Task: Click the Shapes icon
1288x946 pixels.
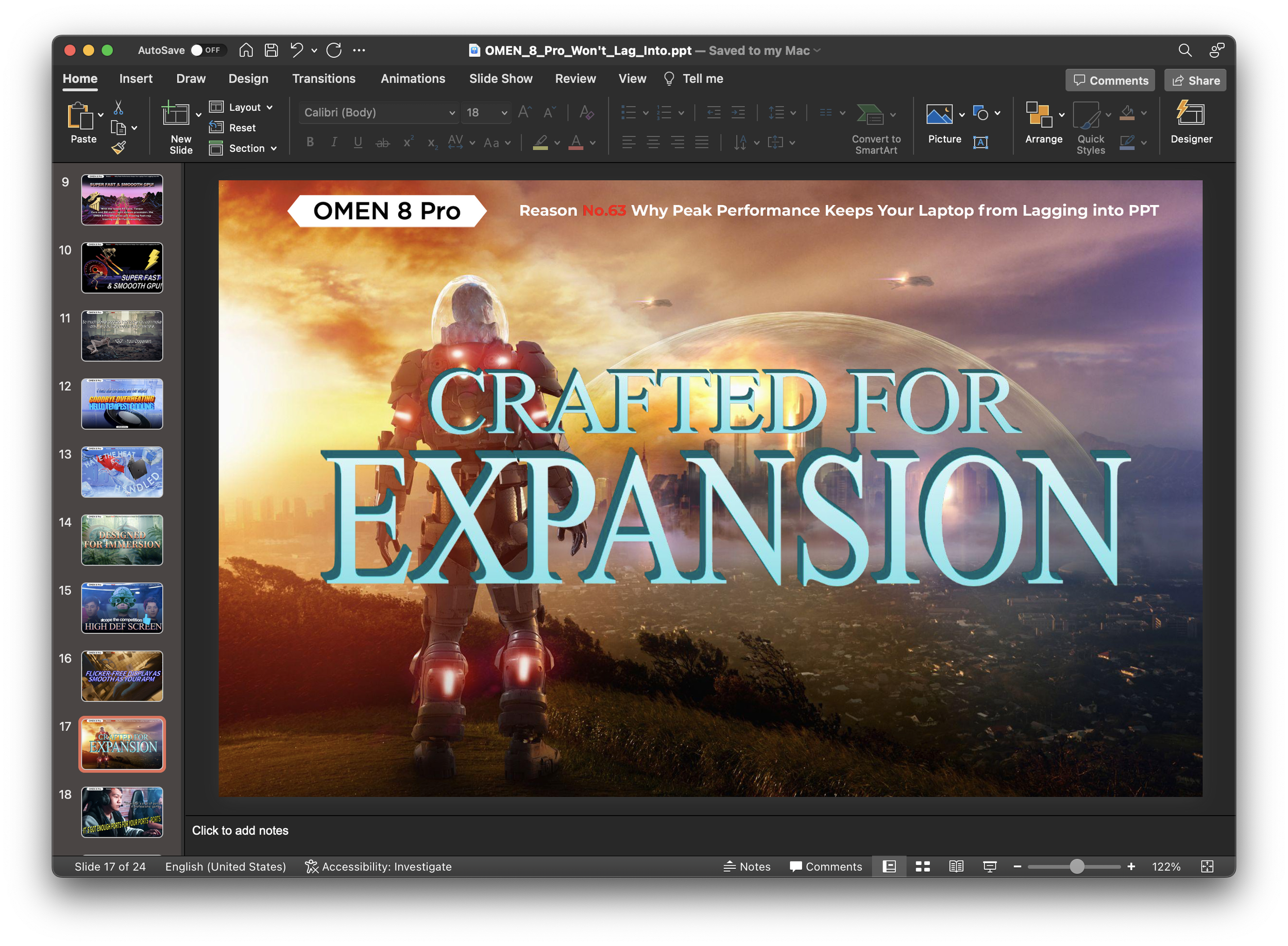Action: tap(981, 113)
